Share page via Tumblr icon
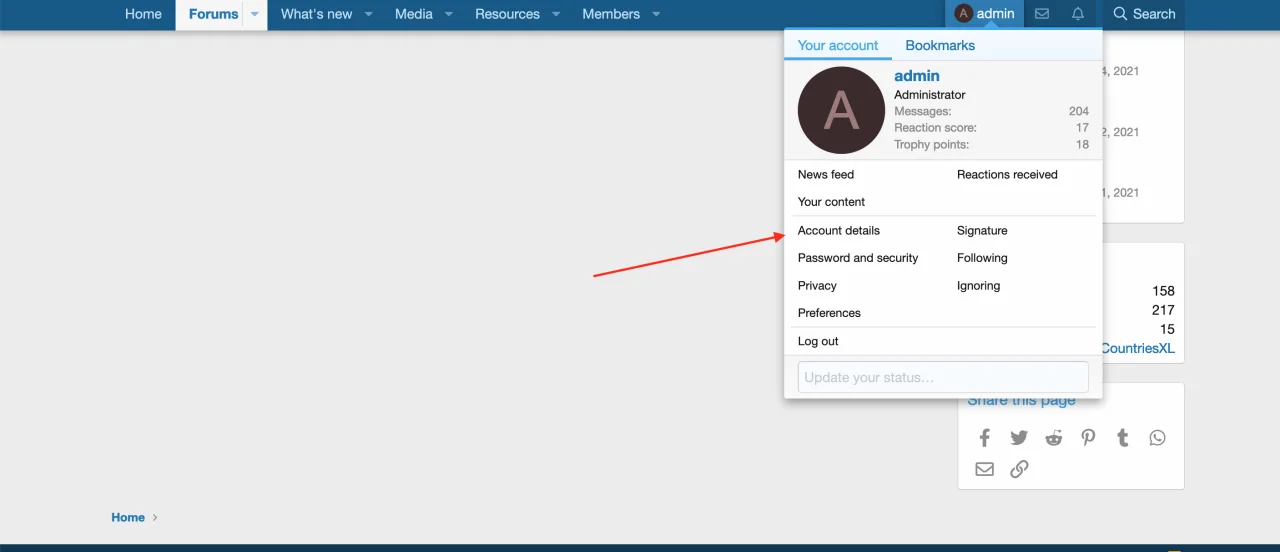The width and height of the screenshot is (1280, 552). click(x=1123, y=438)
